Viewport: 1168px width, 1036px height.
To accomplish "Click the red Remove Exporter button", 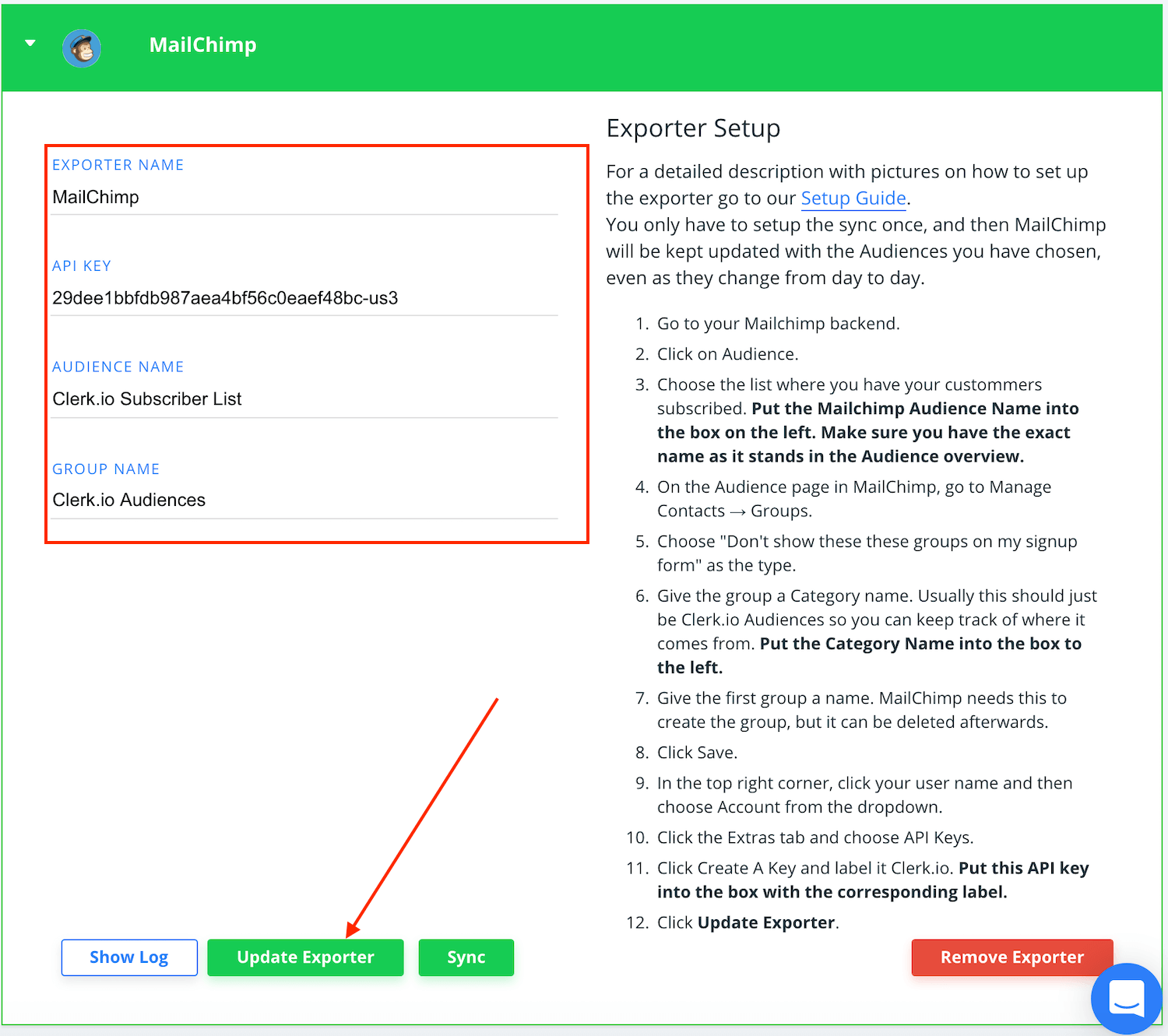I will (1011, 957).
